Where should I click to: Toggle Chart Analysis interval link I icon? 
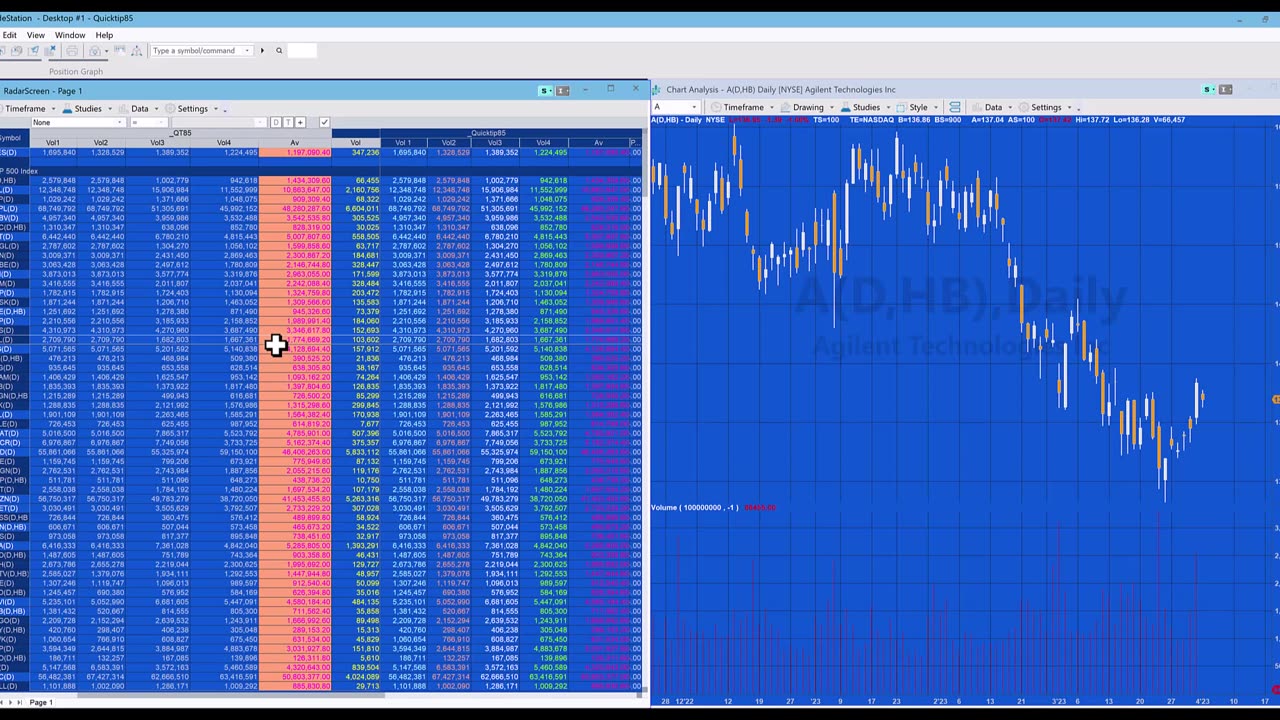coord(1227,90)
